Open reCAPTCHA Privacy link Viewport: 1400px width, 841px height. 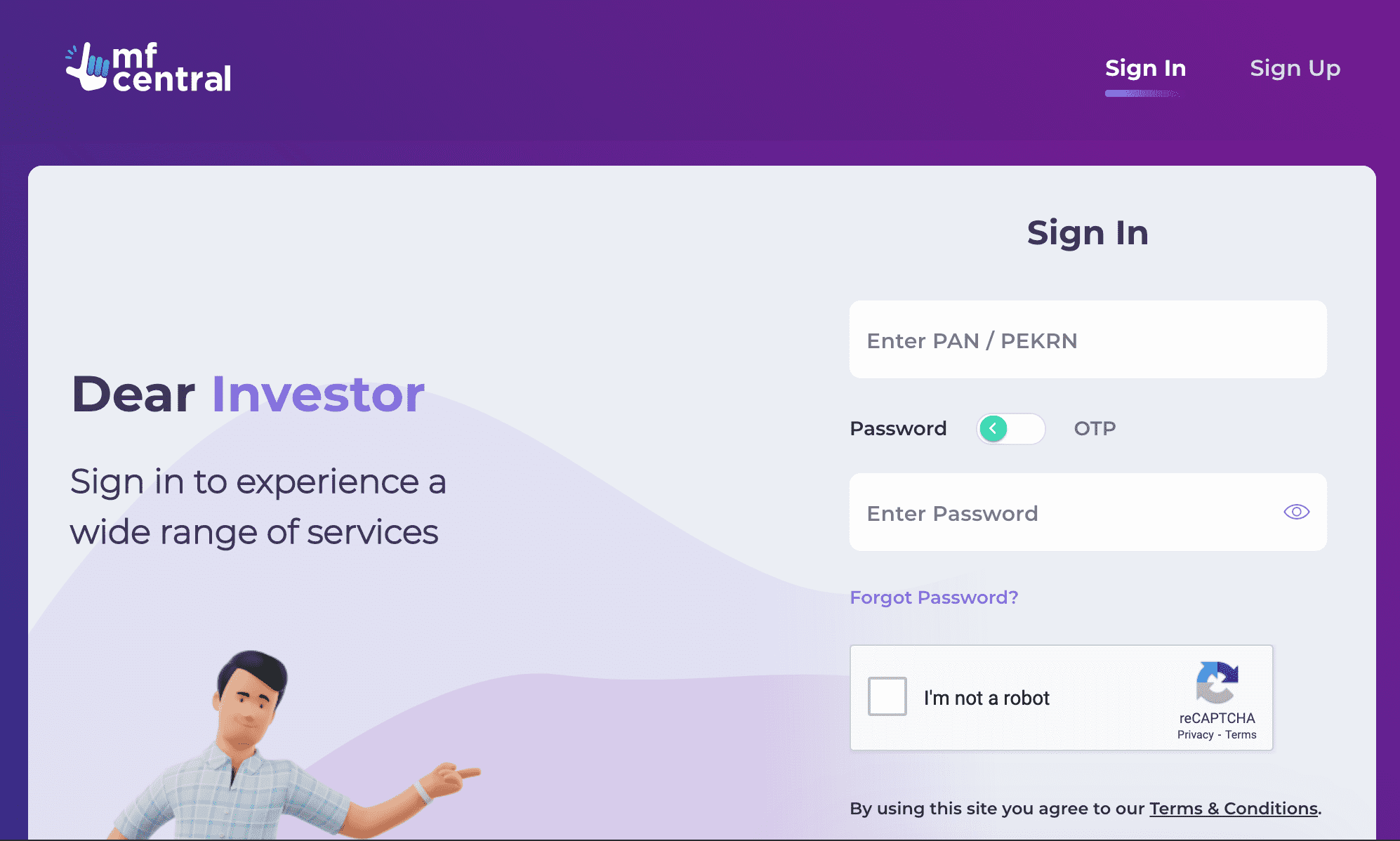[x=1195, y=735]
